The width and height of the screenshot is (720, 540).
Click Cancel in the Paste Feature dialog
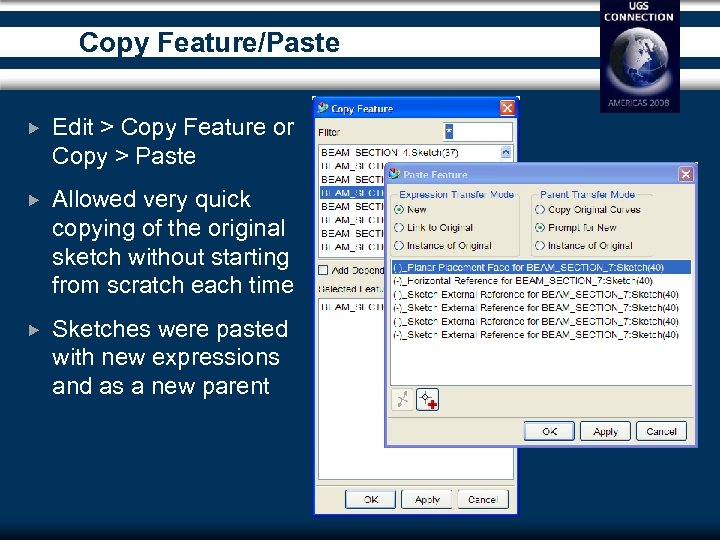(661, 432)
